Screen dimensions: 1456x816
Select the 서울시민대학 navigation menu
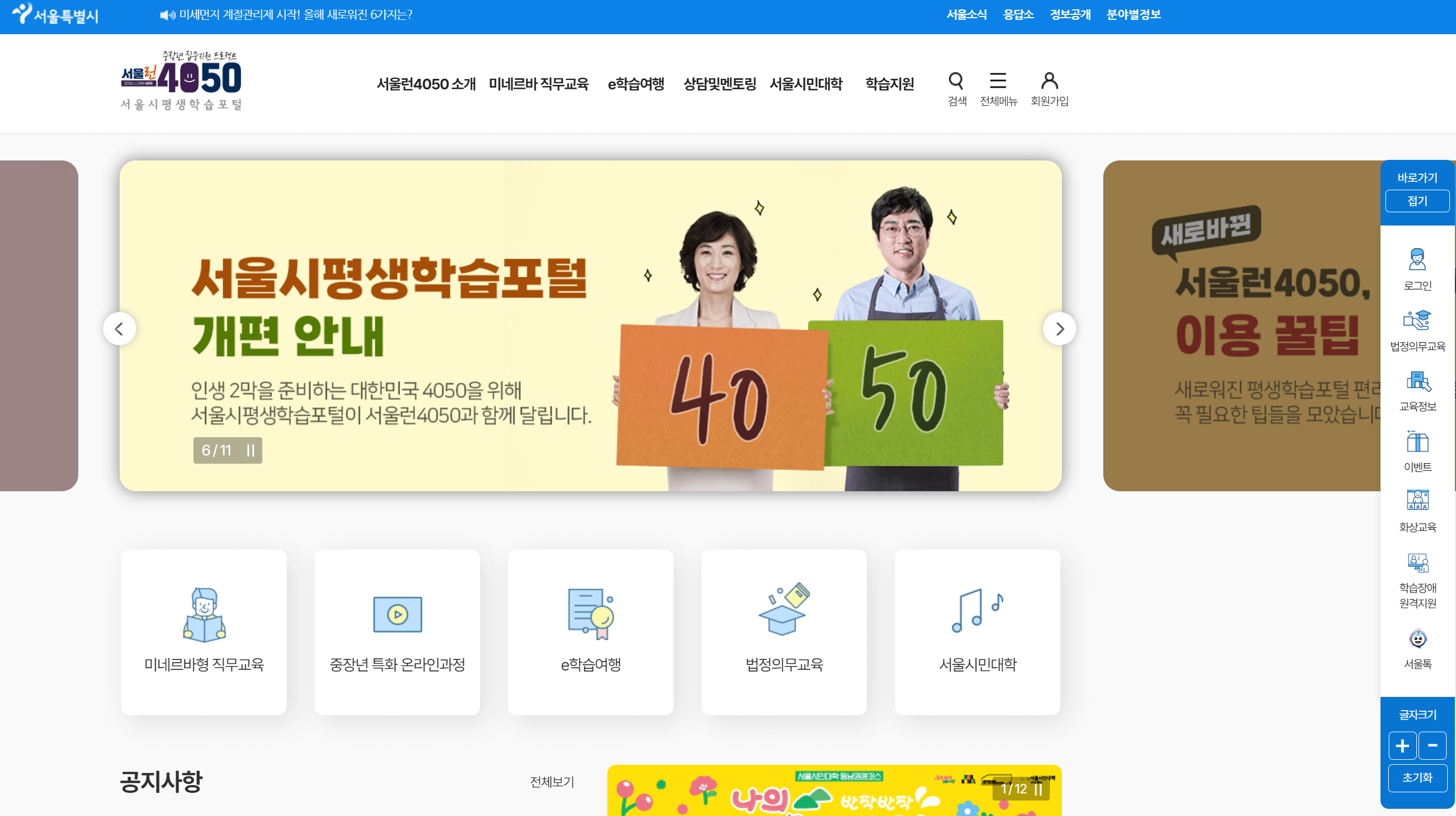(806, 84)
